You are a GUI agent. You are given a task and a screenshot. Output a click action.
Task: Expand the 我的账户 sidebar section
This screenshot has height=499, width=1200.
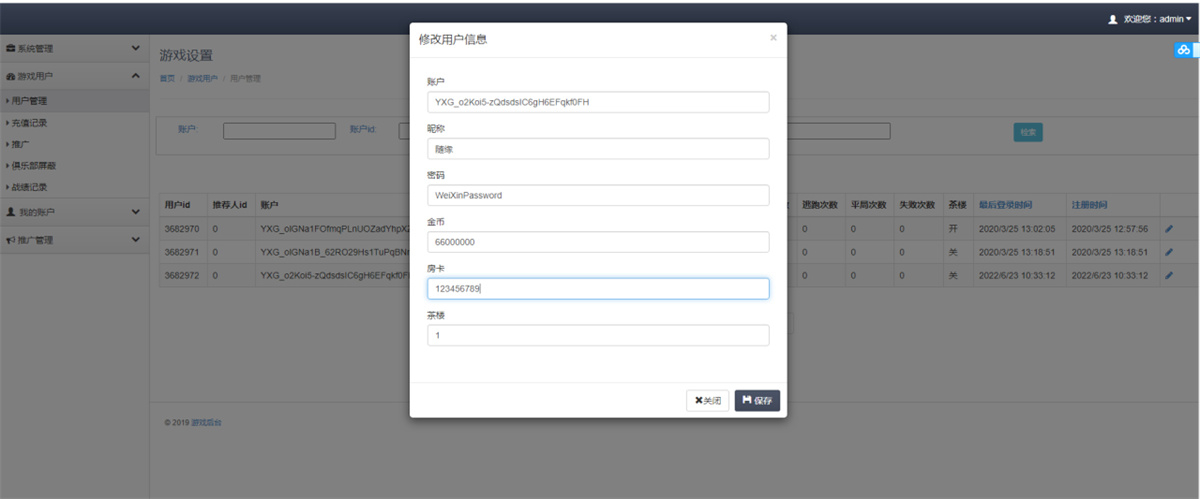tap(136, 212)
